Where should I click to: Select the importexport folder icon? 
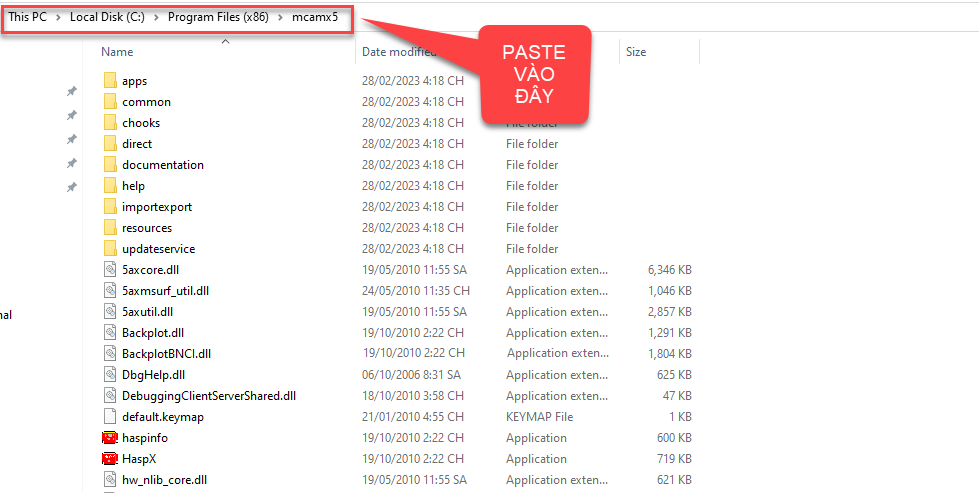point(111,207)
